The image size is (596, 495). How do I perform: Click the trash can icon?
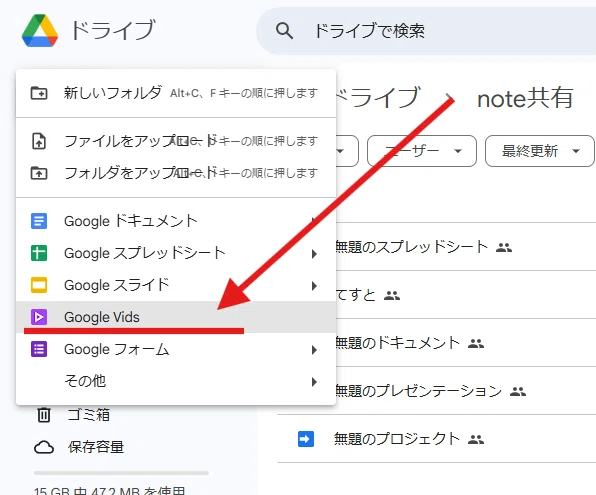pyautogui.click(x=44, y=414)
